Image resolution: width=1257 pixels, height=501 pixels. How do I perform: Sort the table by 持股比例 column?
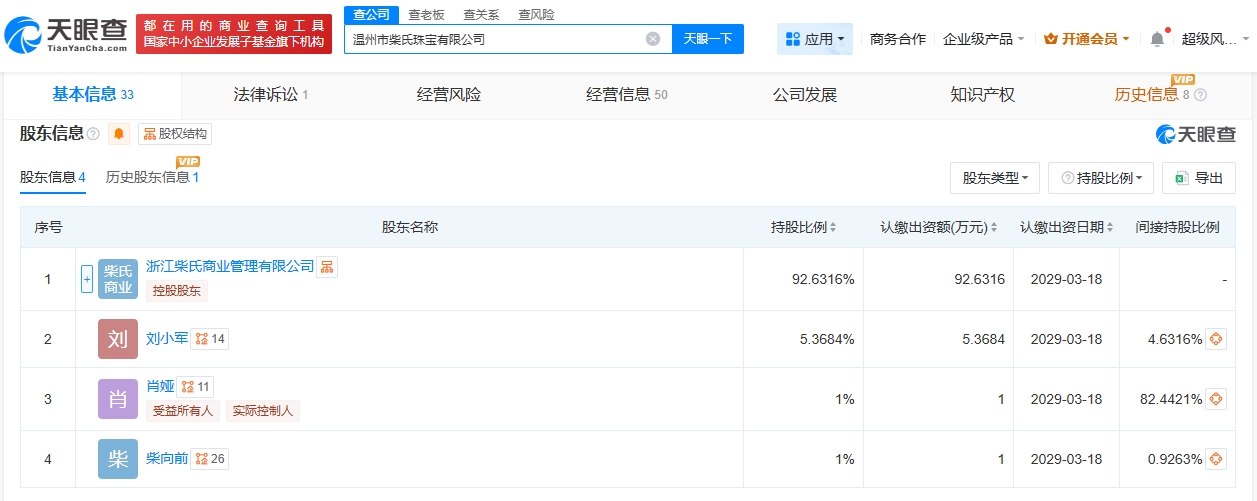803,228
